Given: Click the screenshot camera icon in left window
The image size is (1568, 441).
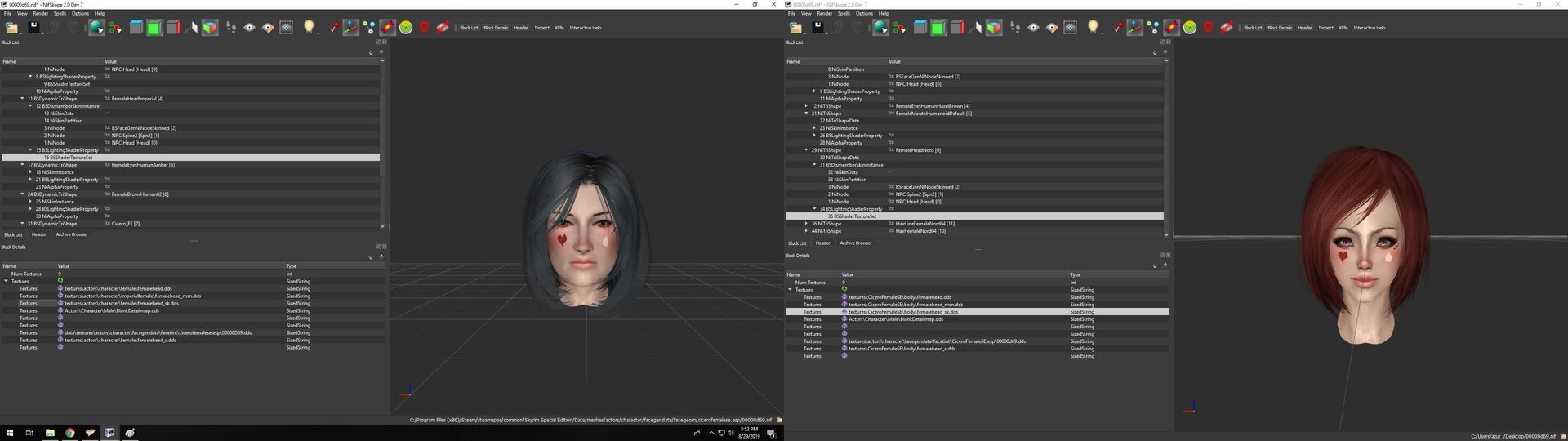Looking at the screenshot, I should (x=286, y=27).
